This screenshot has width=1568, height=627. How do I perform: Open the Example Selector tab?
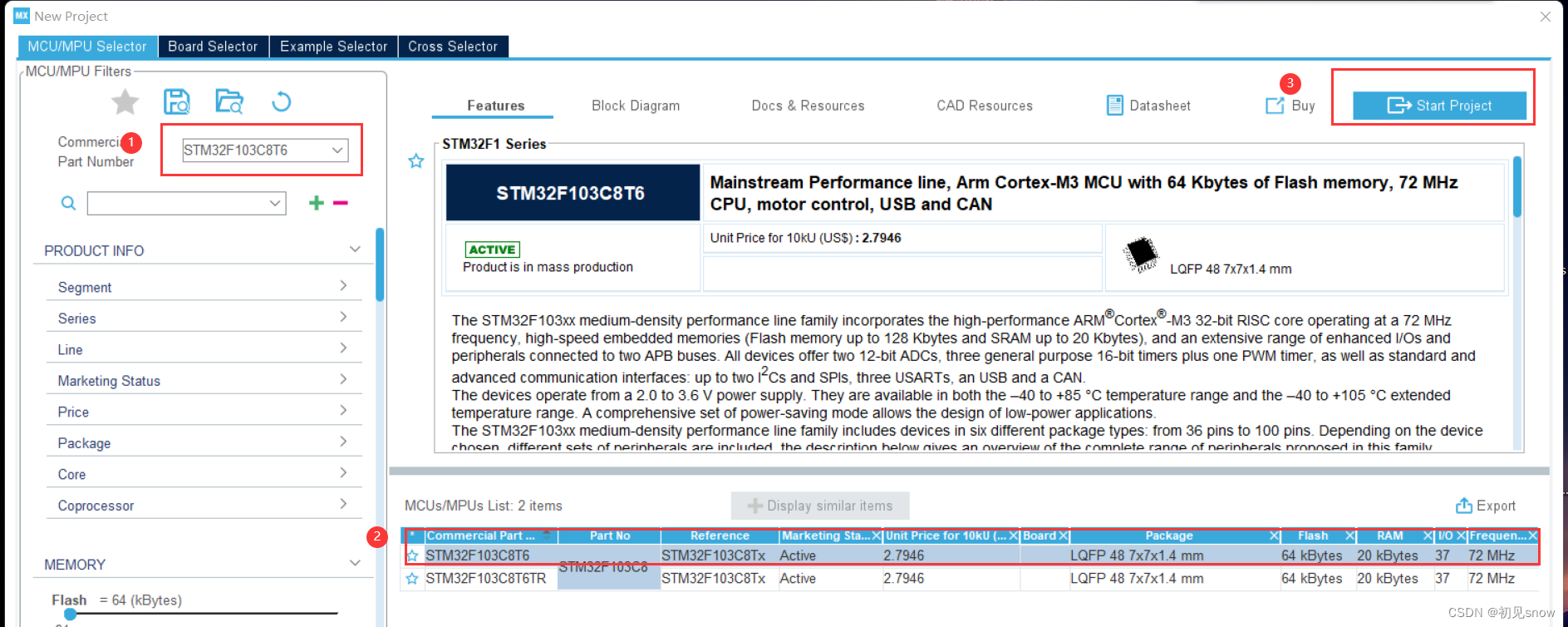tap(333, 47)
